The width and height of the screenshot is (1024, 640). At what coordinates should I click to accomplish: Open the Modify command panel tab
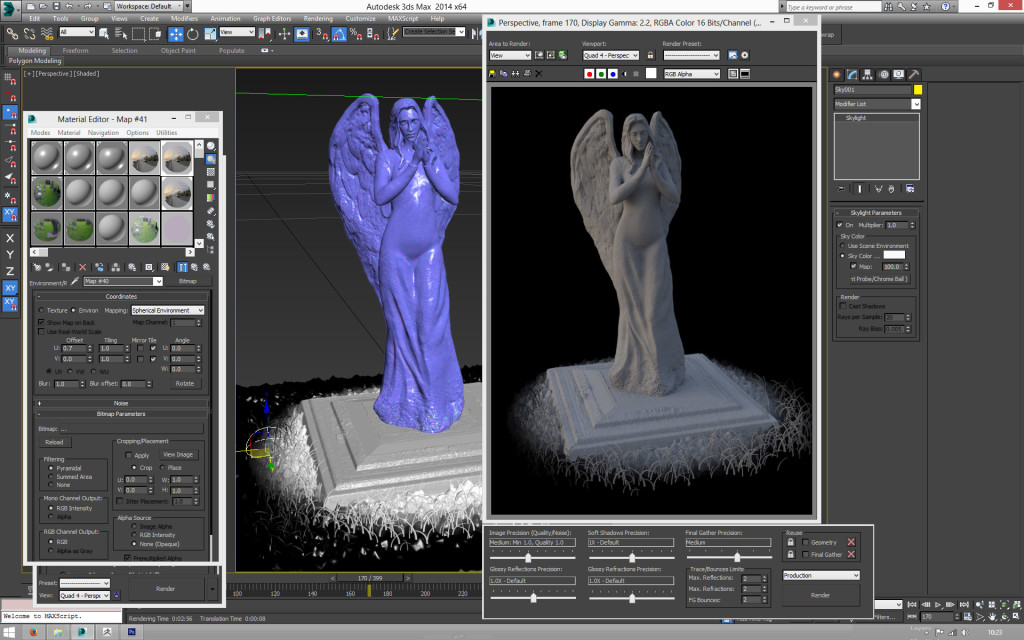pyautogui.click(x=852, y=74)
